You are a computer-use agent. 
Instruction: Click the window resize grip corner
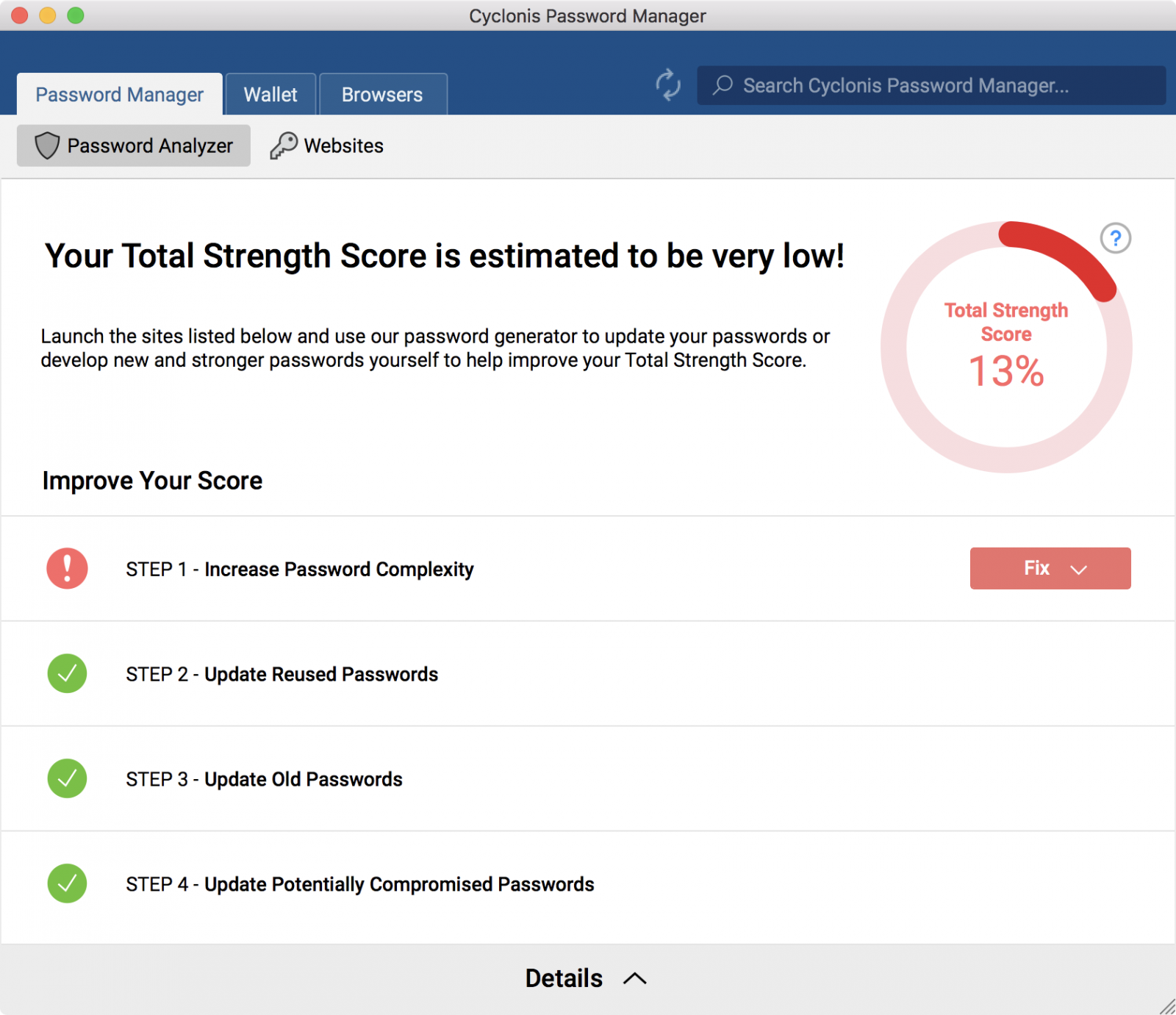click(x=1167, y=1006)
